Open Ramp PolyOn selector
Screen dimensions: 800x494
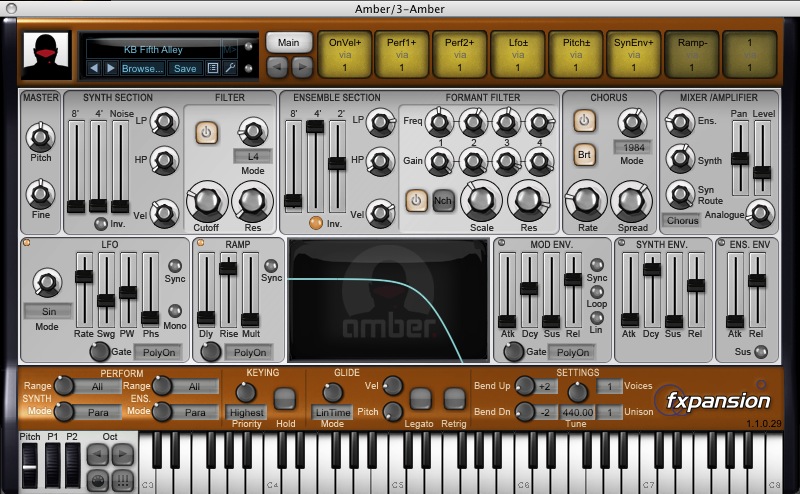pyautogui.click(x=249, y=352)
